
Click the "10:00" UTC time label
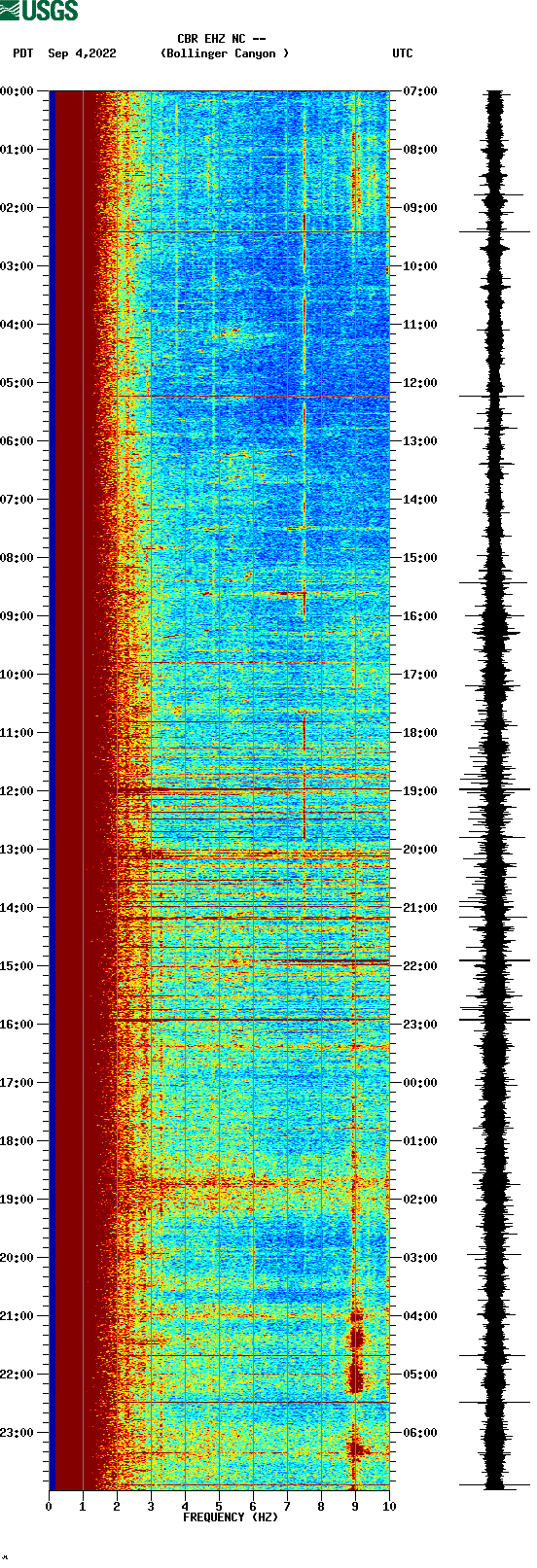[x=420, y=266]
